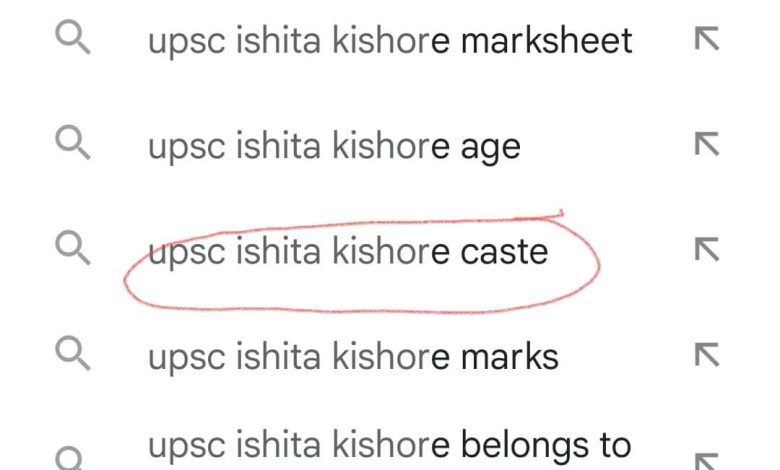Tap the arrow icon on the caste suggestion row
This screenshot has height=470, width=780.
(707, 249)
